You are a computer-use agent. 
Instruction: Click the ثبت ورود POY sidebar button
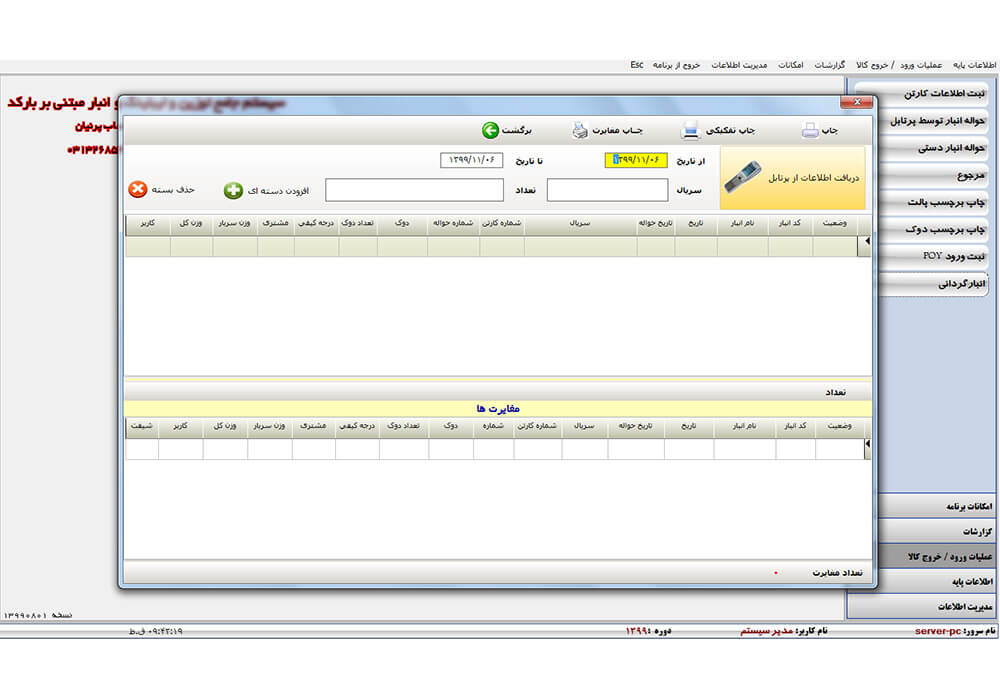coord(932,256)
